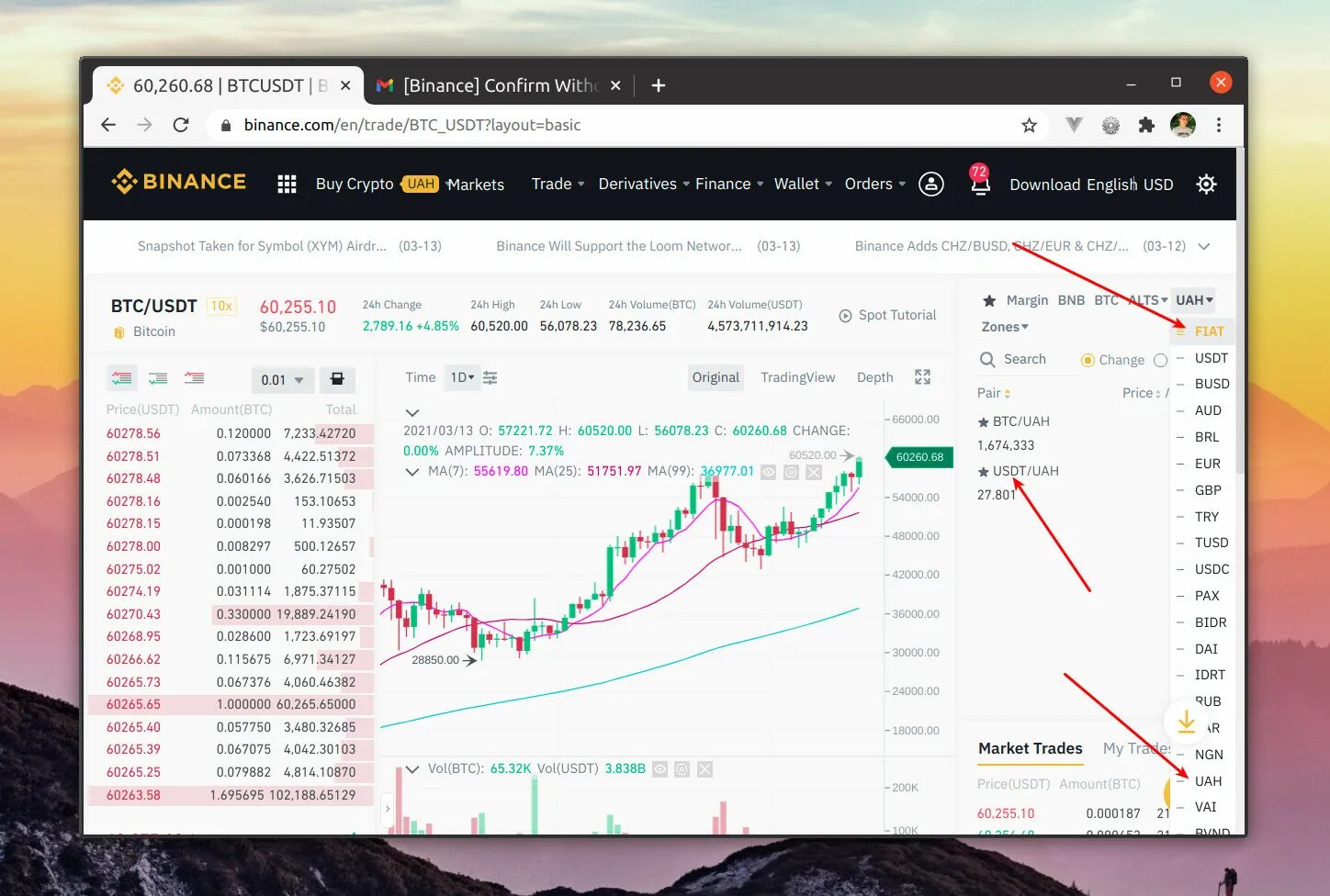The height and width of the screenshot is (896, 1330).
Task: Show buy orders only order book icon
Action: (158, 378)
